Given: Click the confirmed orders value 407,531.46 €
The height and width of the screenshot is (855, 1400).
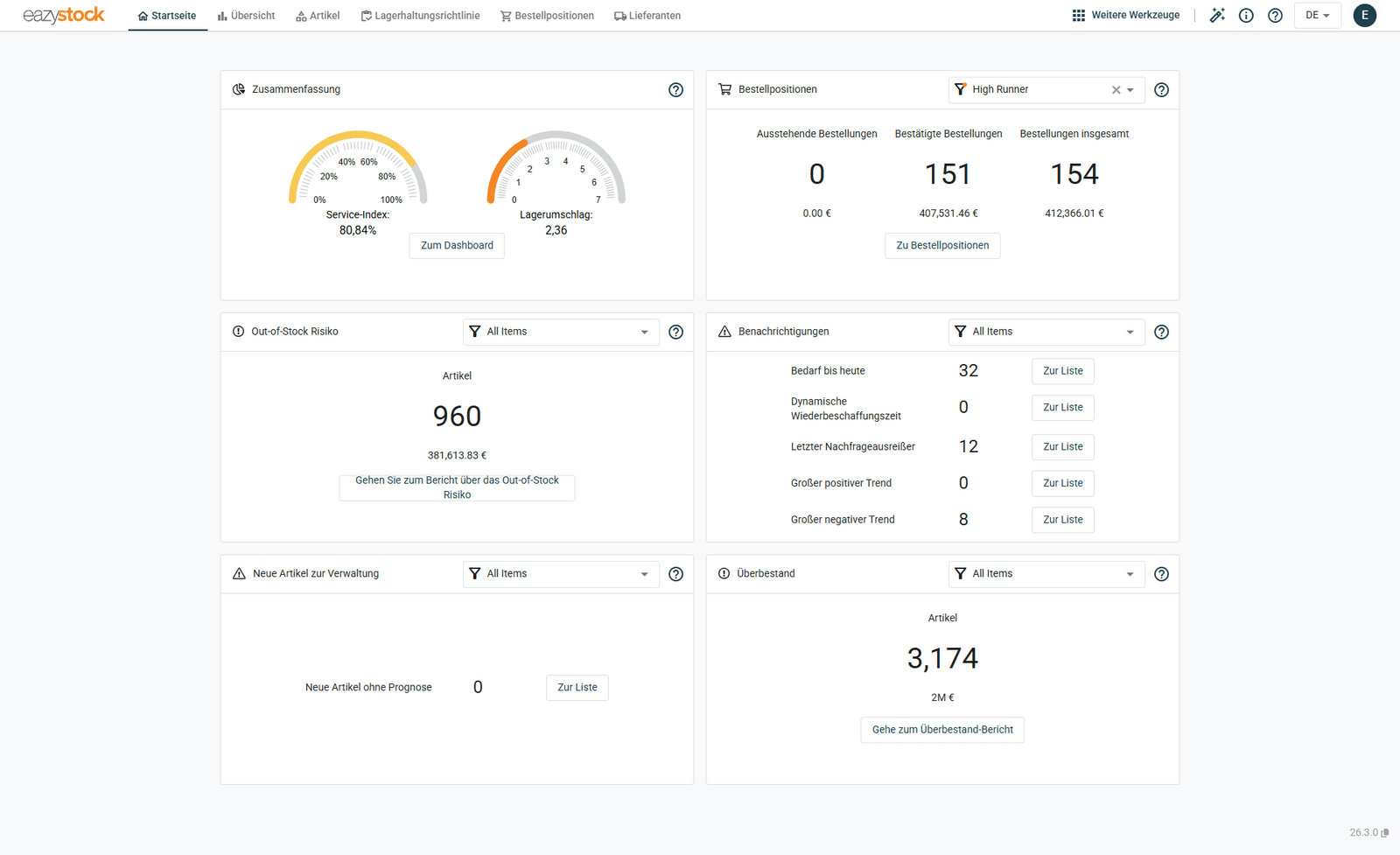Looking at the screenshot, I should tap(948, 214).
